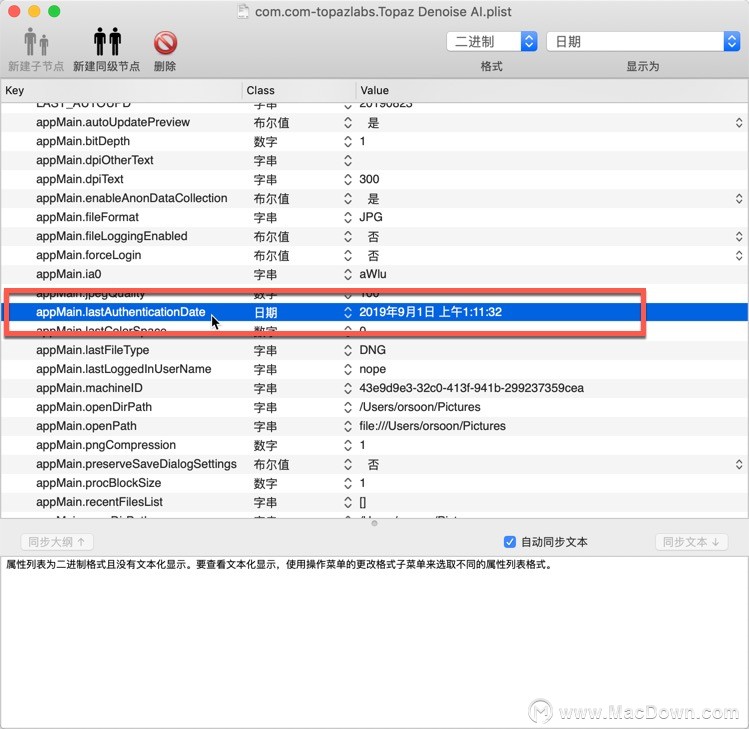Image resolution: width=749 pixels, height=729 pixels.
Task: Click the New Sibling node toolbar icon
Action: tap(107, 42)
